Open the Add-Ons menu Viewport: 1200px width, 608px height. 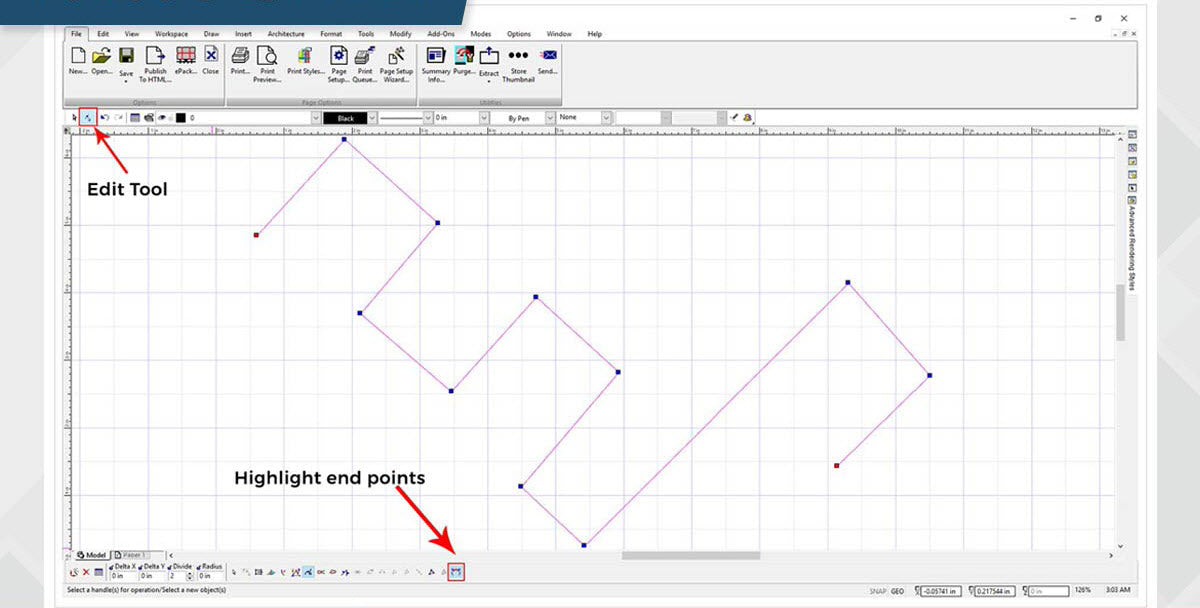point(440,34)
